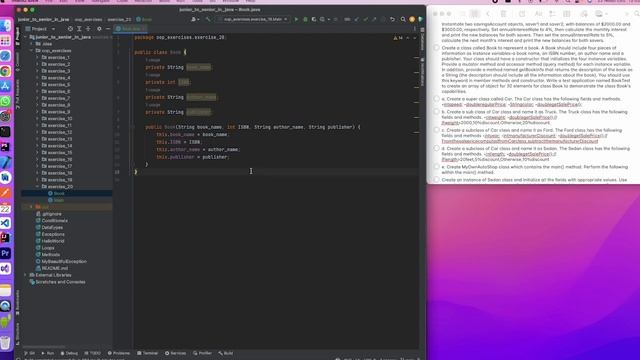Open Visual Studio Code from the Dock
The height and width of the screenshot is (360, 640).
coord(5,223)
